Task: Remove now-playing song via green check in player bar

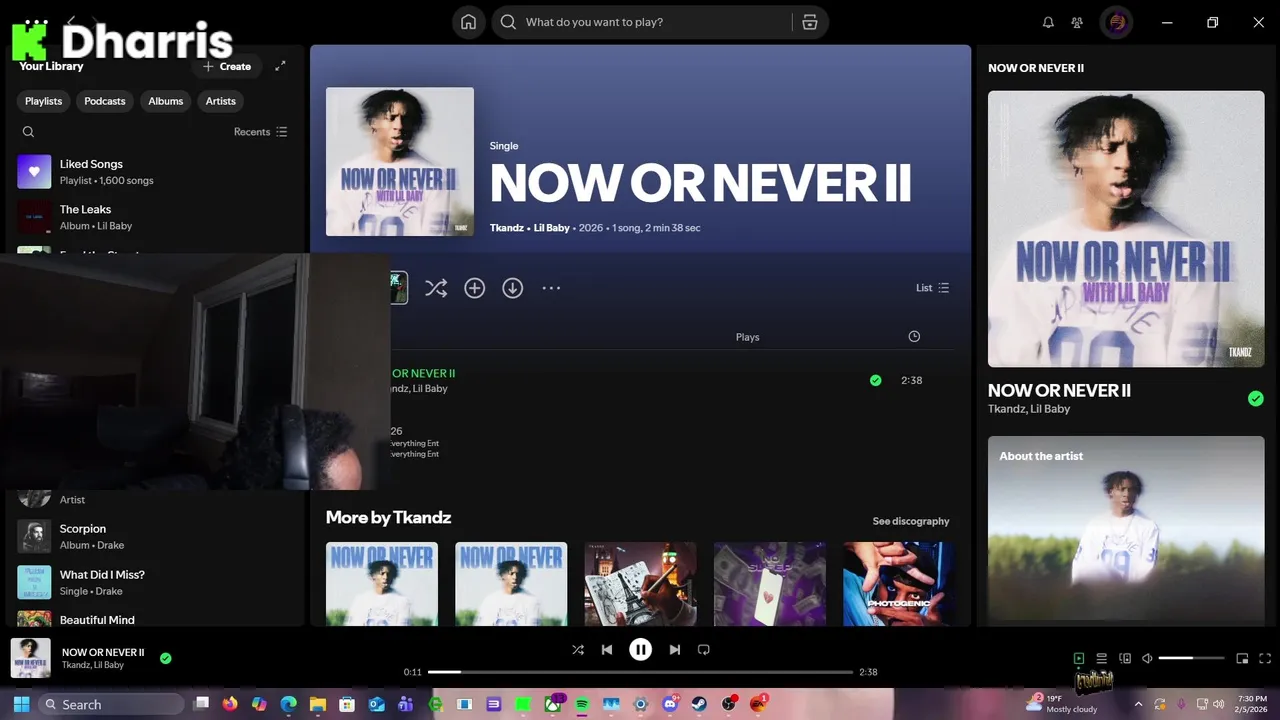Action: pyautogui.click(x=166, y=658)
